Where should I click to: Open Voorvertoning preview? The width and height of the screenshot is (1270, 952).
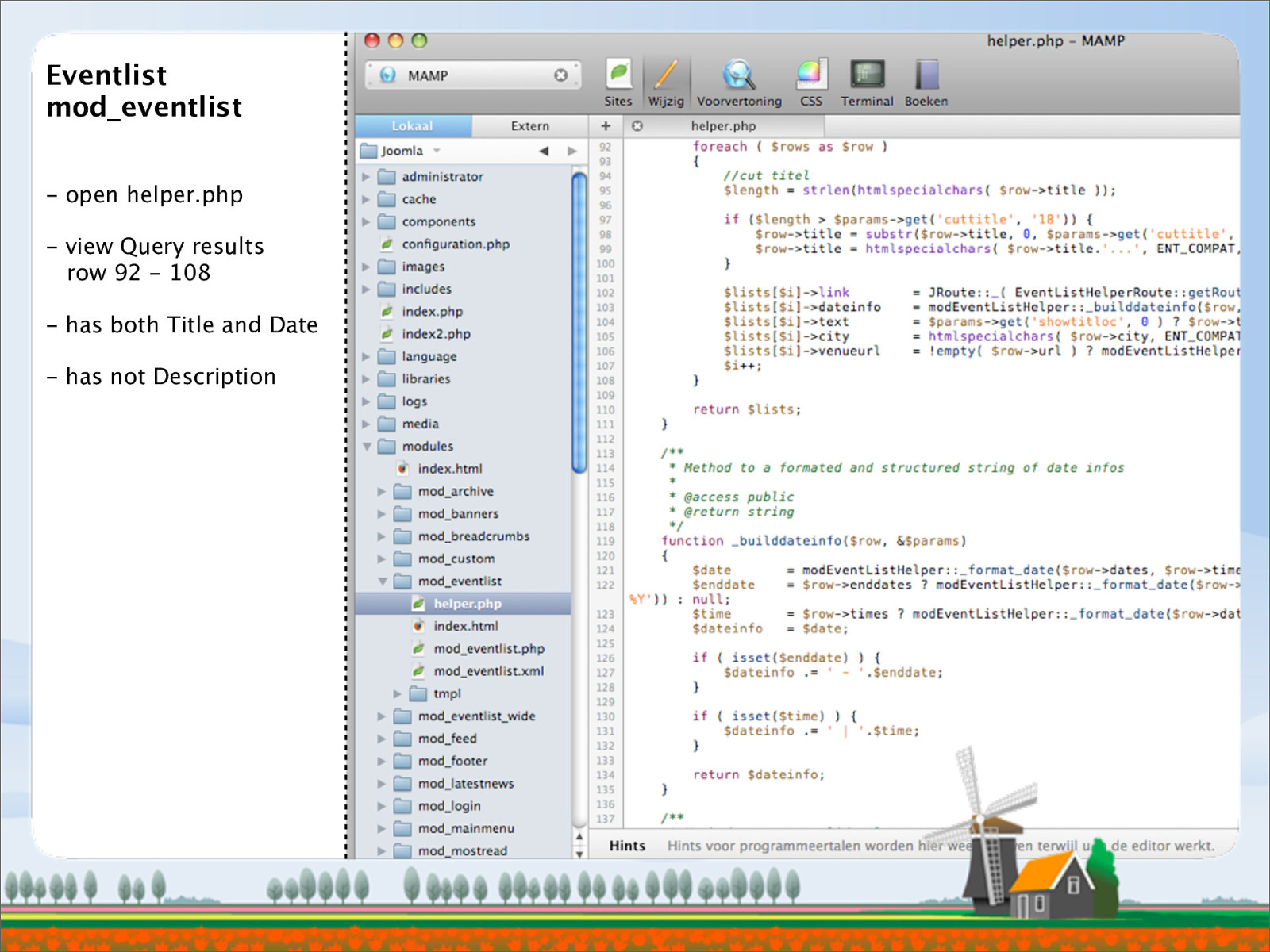(739, 83)
